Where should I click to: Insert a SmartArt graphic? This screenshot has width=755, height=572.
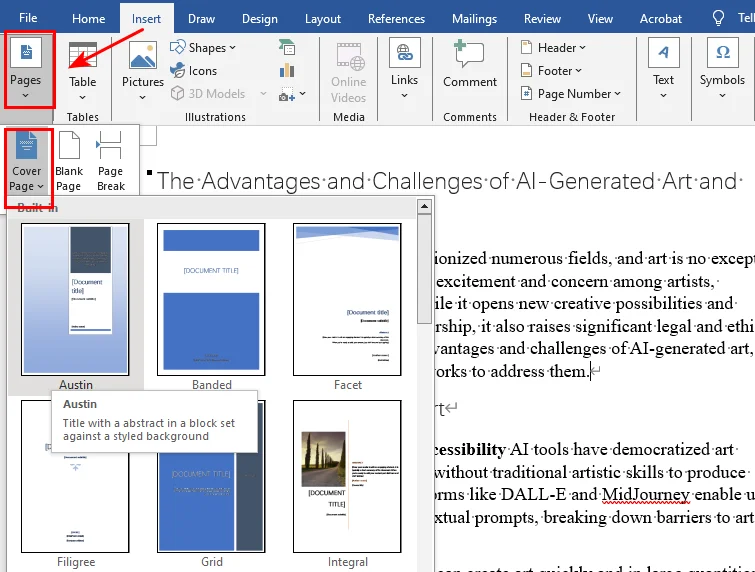287,47
